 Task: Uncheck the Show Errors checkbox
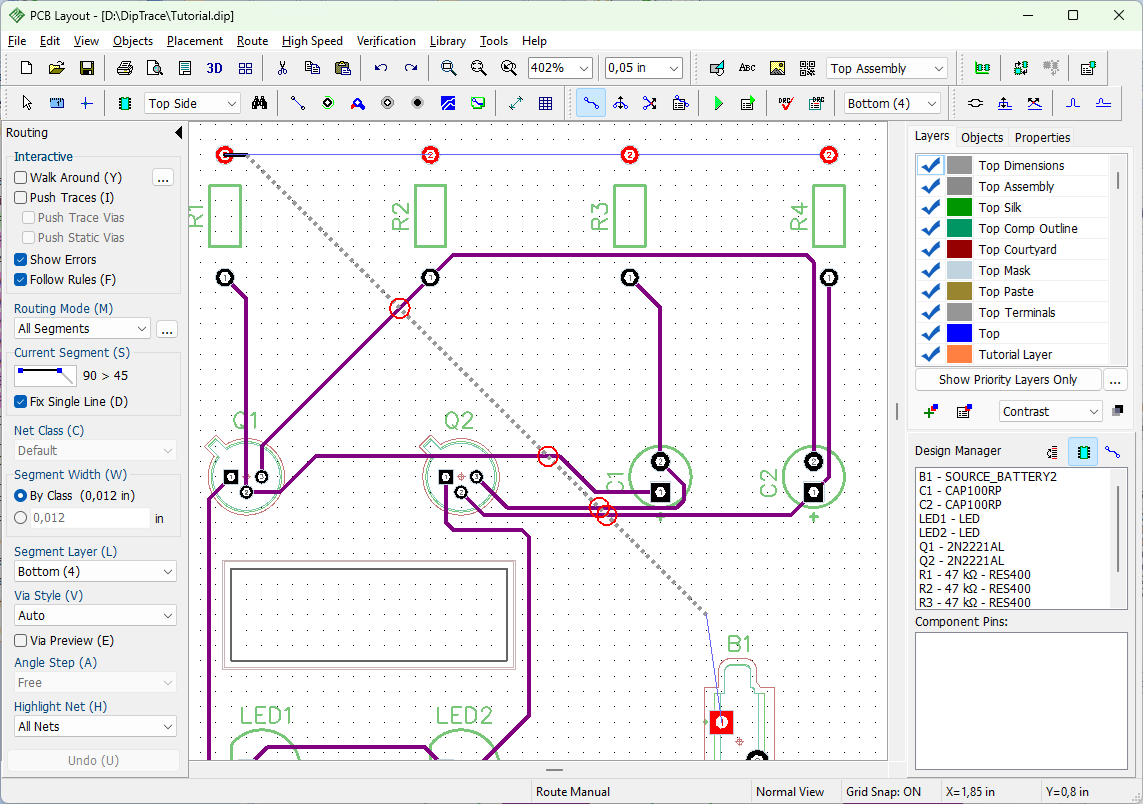[20, 259]
